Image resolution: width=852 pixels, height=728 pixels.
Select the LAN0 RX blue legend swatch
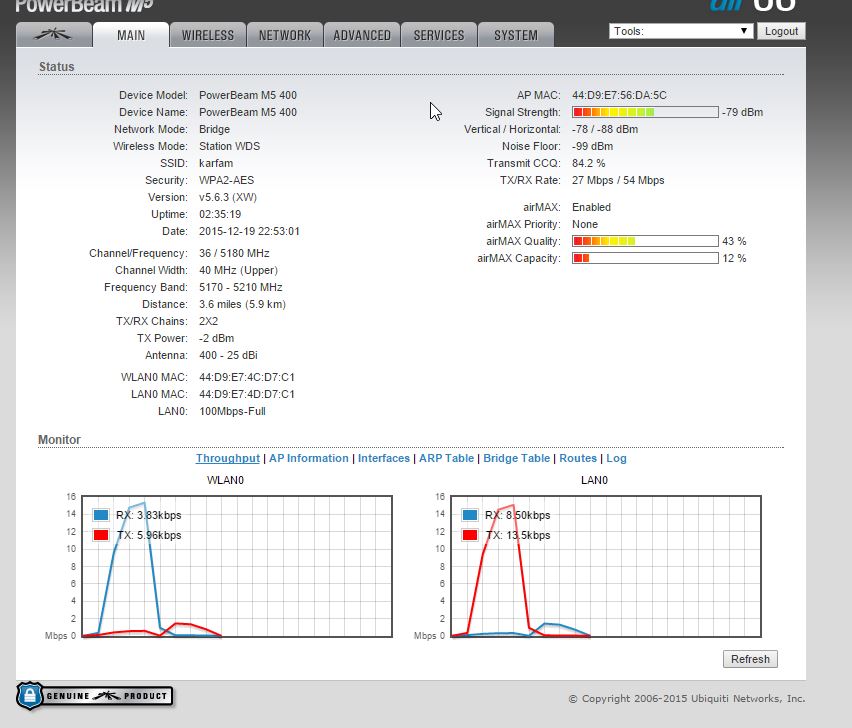click(470, 515)
